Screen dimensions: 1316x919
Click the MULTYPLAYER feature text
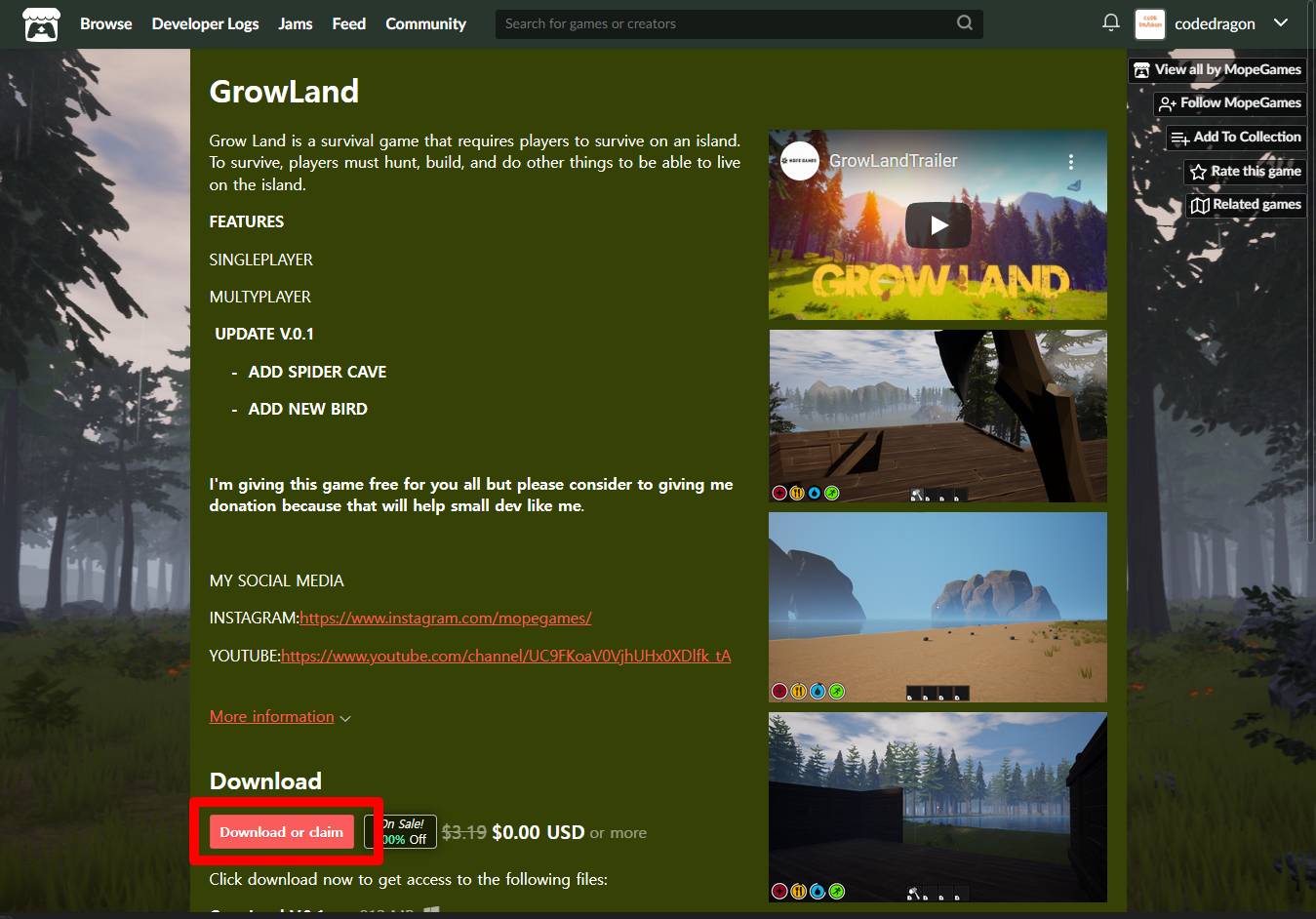click(259, 298)
